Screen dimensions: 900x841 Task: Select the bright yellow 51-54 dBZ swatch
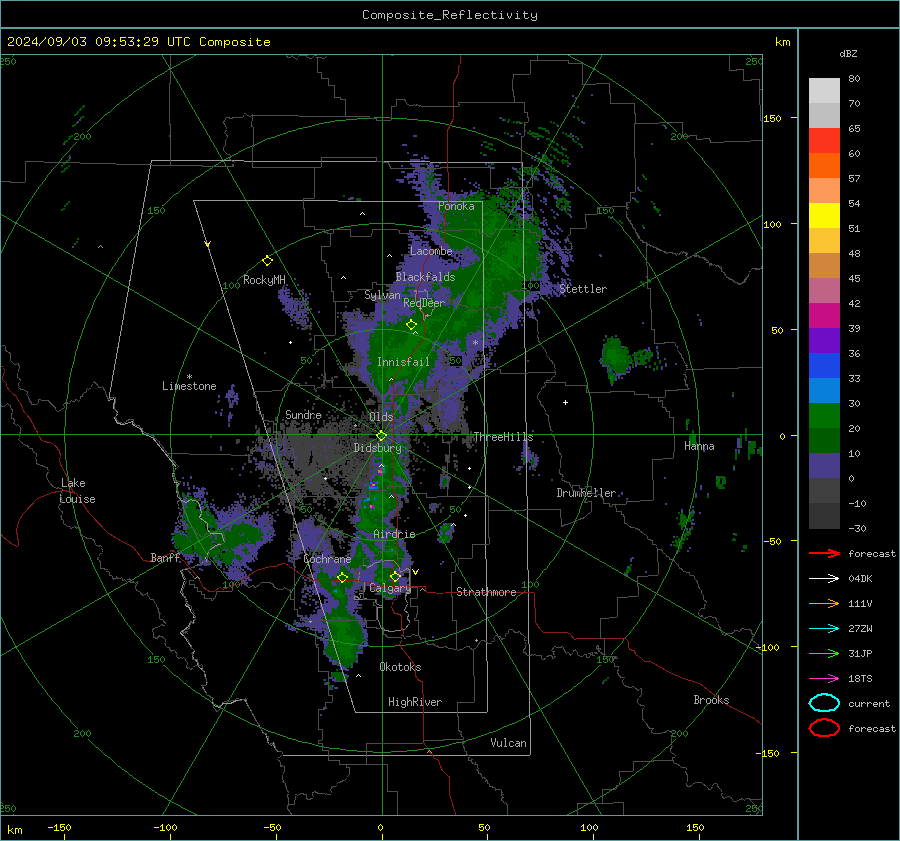[x=824, y=216]
